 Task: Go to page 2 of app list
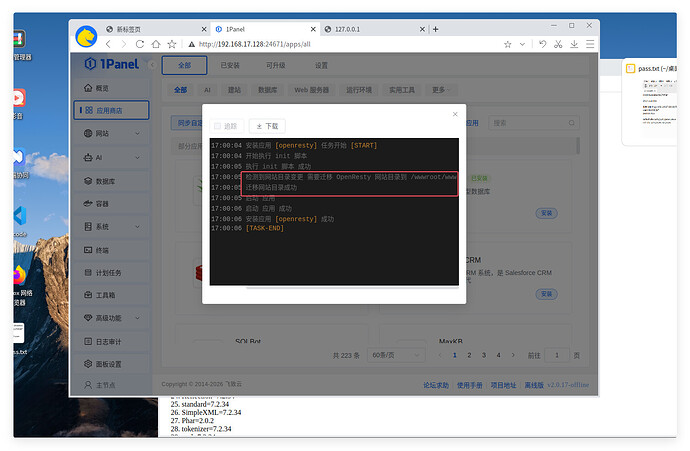(x=470, y=355)
